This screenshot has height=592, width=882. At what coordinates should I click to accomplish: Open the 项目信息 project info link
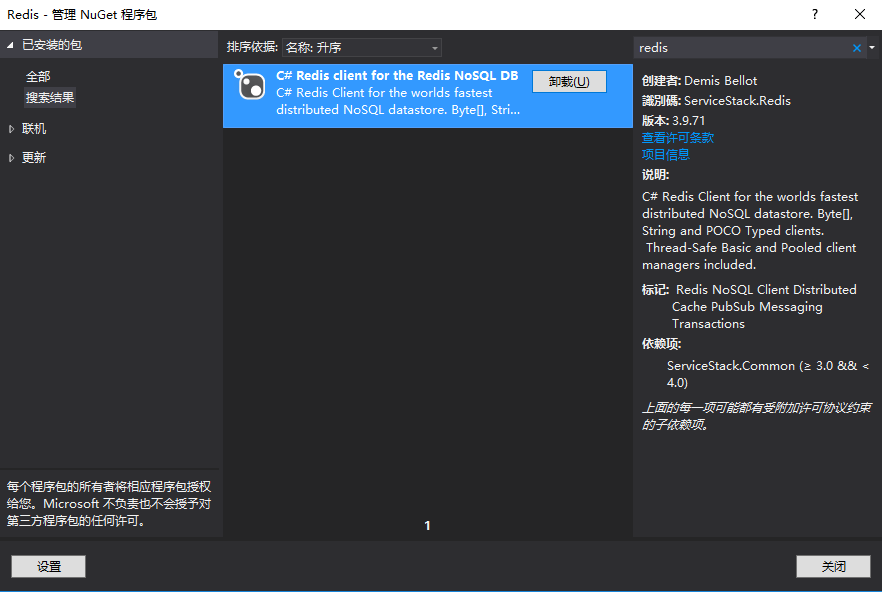click(x=665, y=155)
